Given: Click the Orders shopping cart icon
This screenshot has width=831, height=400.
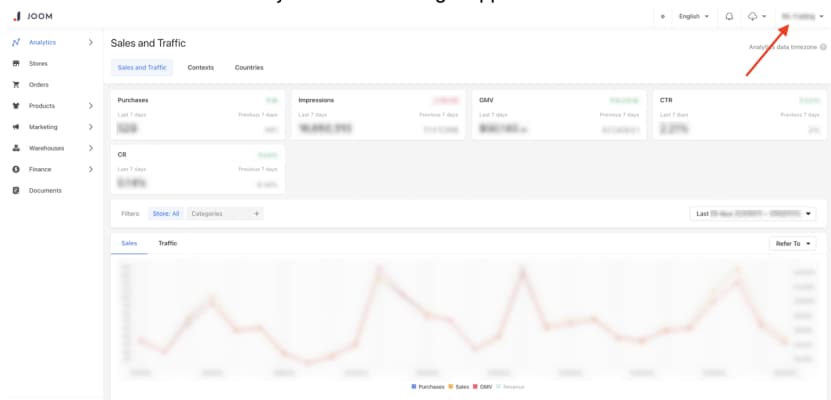Looking at the screenshot, I should pyautogui.click(x=16, y=85).
